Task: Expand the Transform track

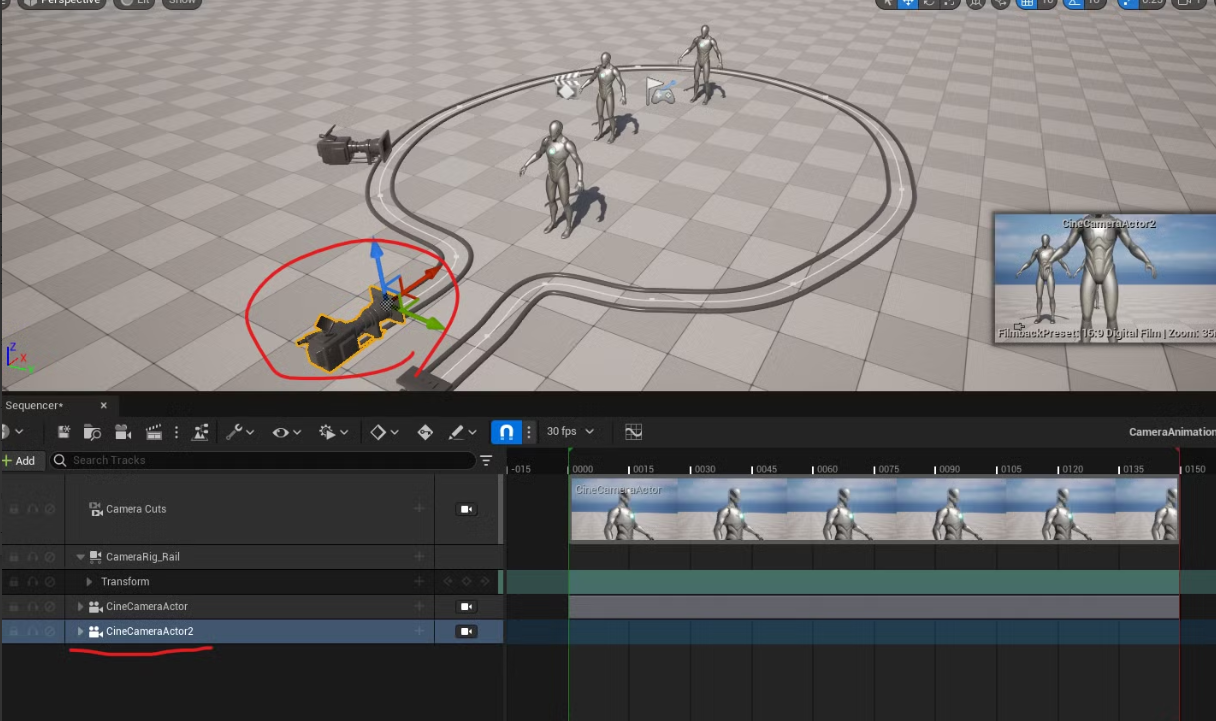Action: [89, 582]
